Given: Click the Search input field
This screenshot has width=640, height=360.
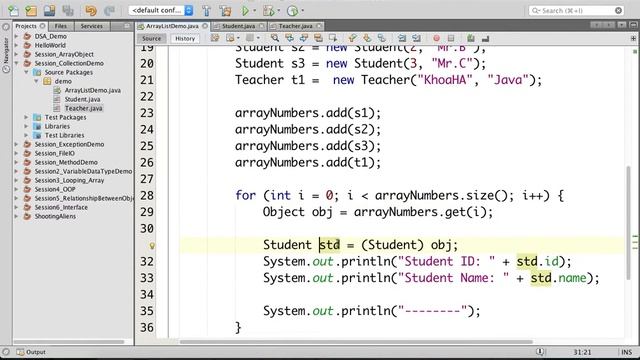Looking at the screenshot, I should [x=577, y=11].
